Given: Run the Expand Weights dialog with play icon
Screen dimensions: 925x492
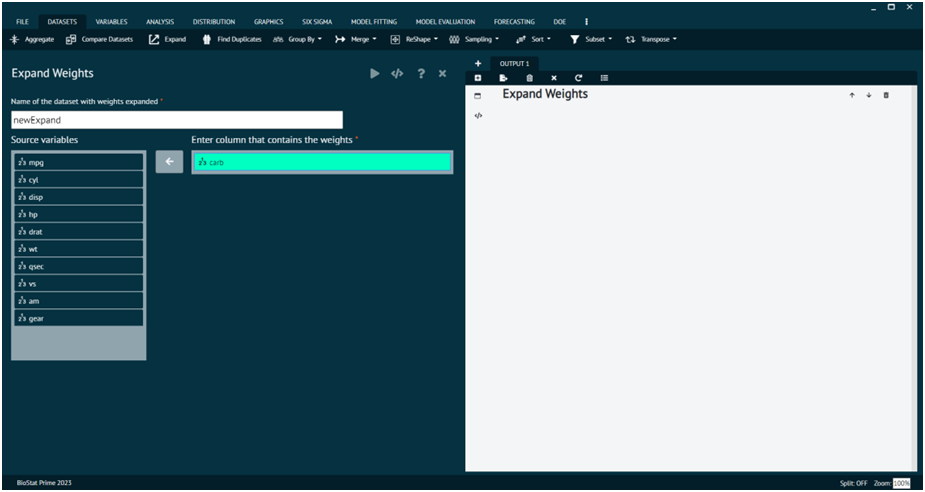Looking at the screenshot, I should 375,74.
